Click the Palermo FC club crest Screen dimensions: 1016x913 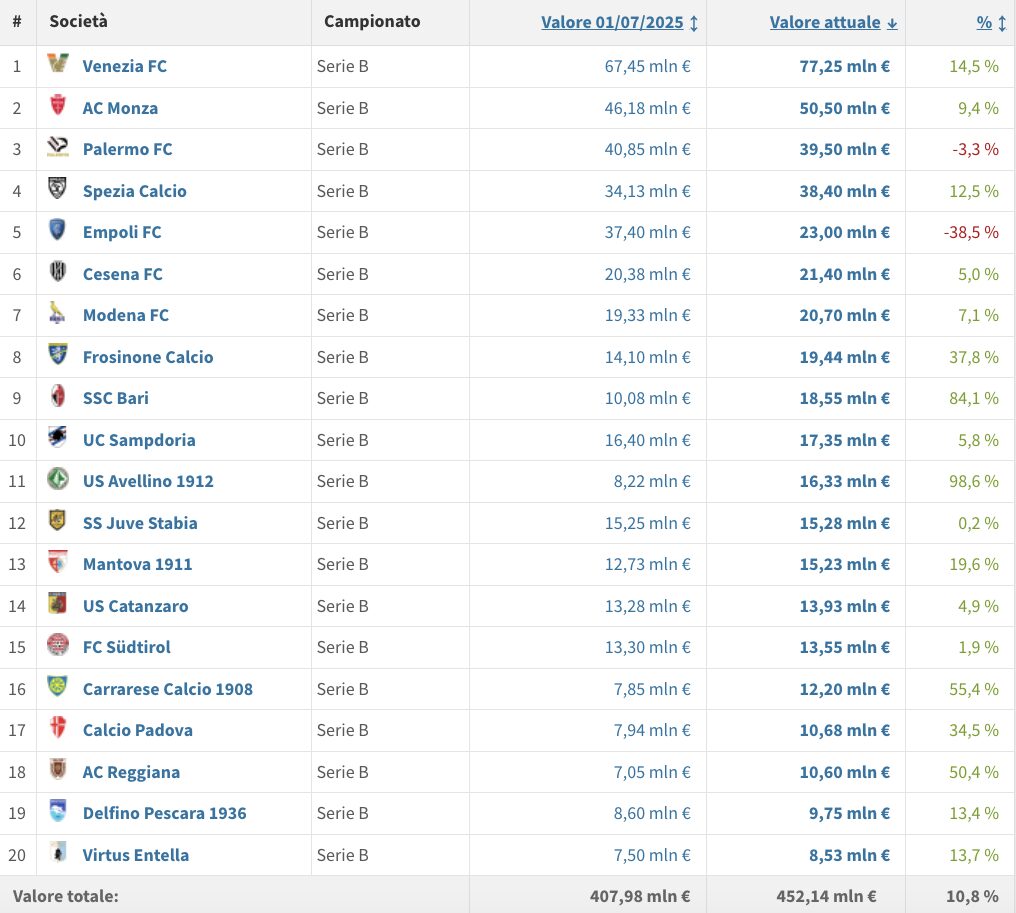[x=58, y=146]
